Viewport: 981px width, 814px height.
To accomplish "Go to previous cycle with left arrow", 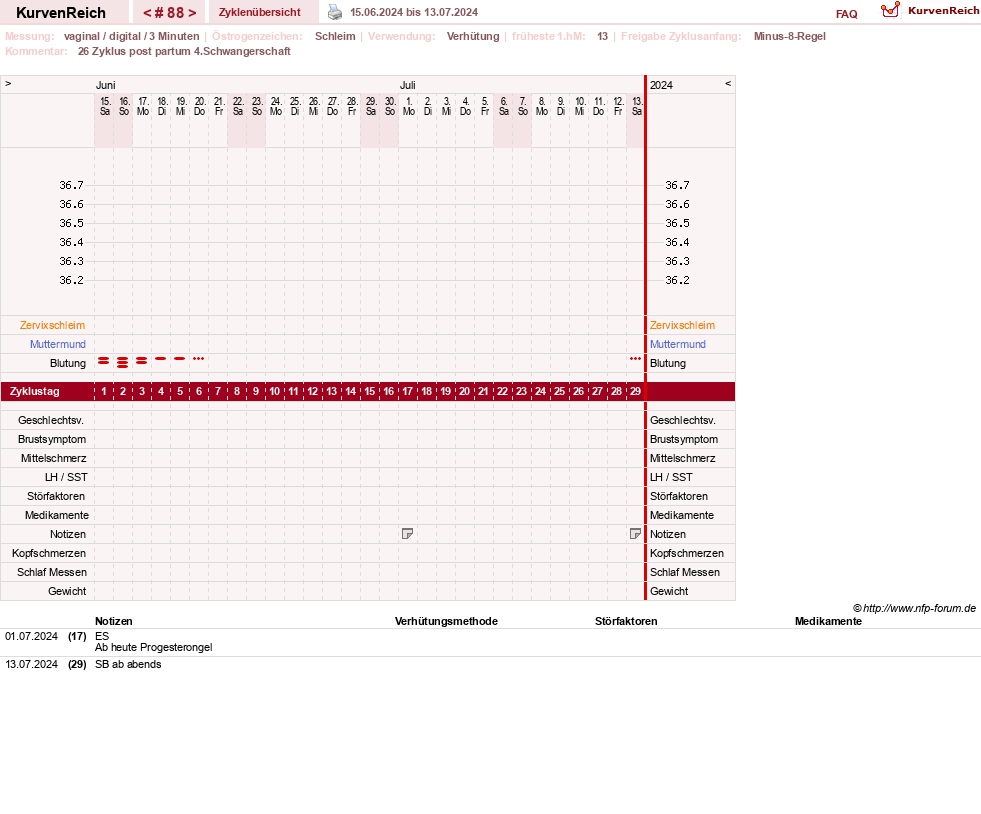I will tap(148, 13).
